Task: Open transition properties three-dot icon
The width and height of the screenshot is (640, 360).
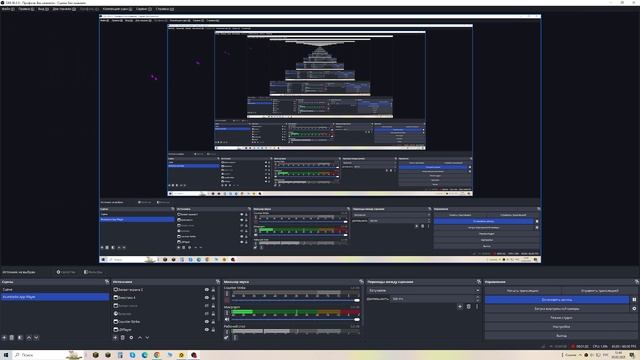Action: pyautogui.click(x=477, y=307)
